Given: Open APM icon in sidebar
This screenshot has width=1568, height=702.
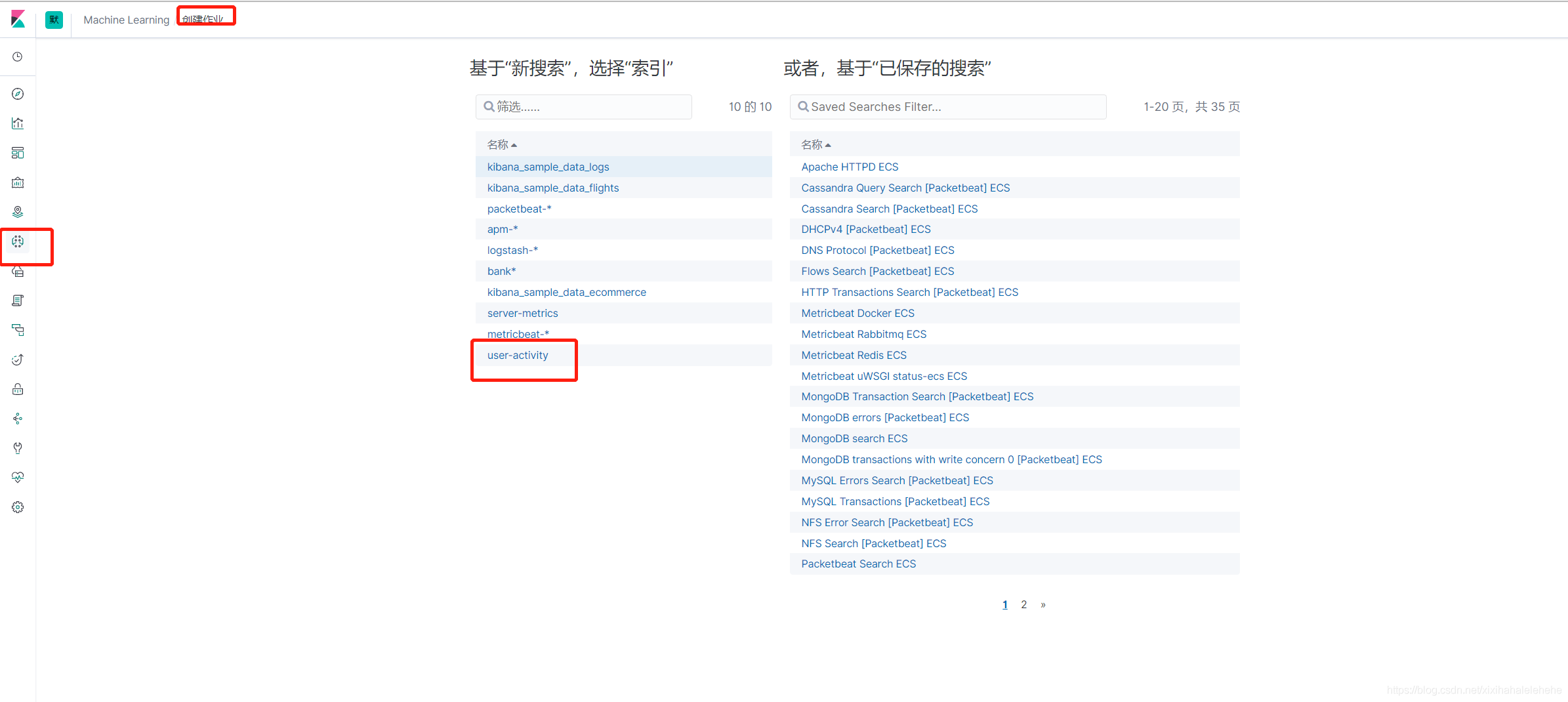Looking at the screenshot, I should click(x=18, y=330).
